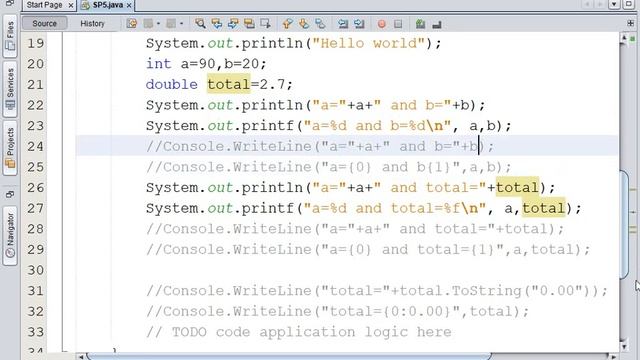Click the Shift Line Right icon
Image resolution: width=640 pixels, height=360 pixels.
tap(359, 24)
